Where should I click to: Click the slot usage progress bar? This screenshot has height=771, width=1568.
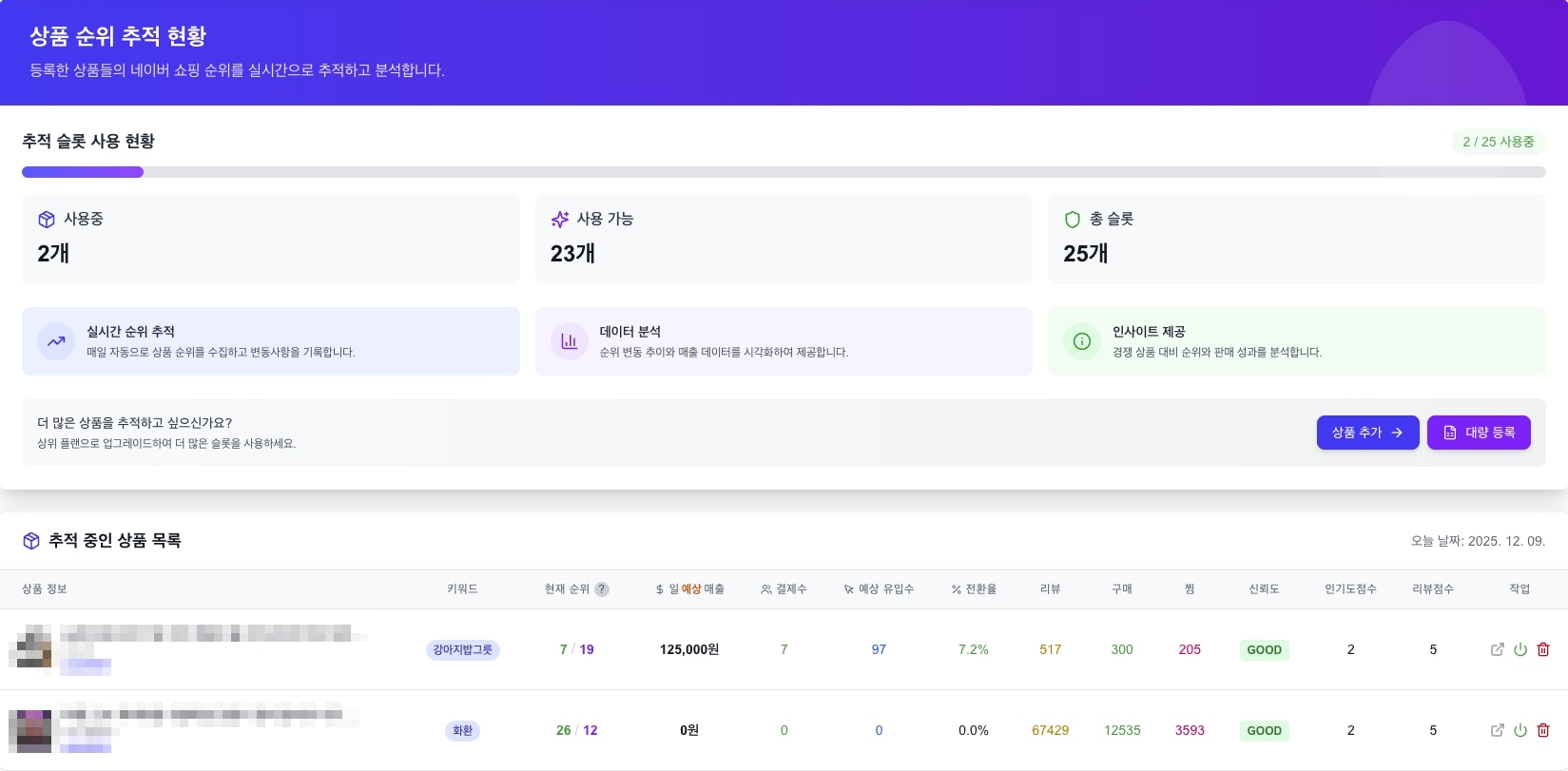[784, 172]
